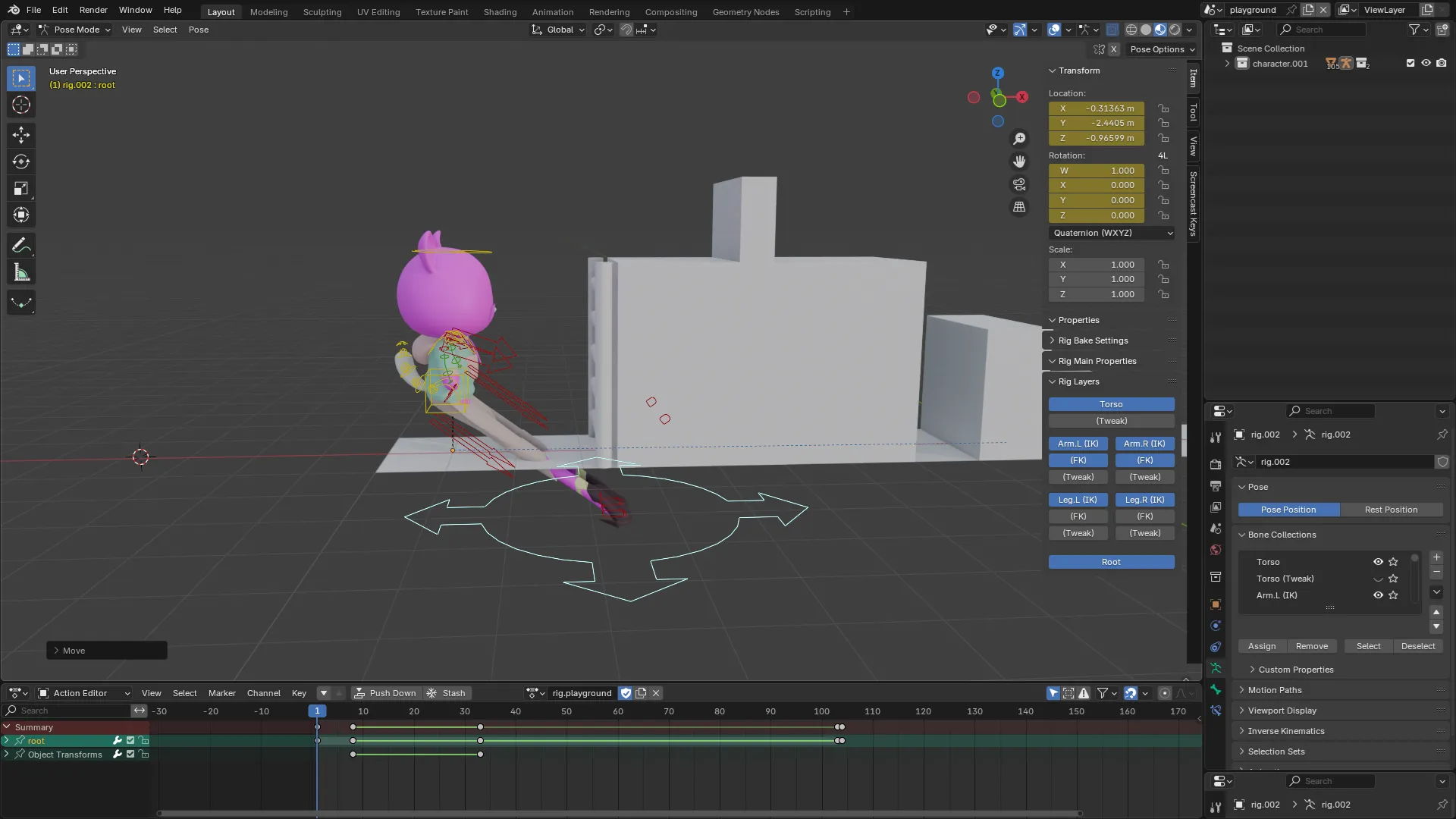Show the Torso (Tweak) bone collection
The image size is (1456, 819).
pyautogui.click(x=1378, y=579)
